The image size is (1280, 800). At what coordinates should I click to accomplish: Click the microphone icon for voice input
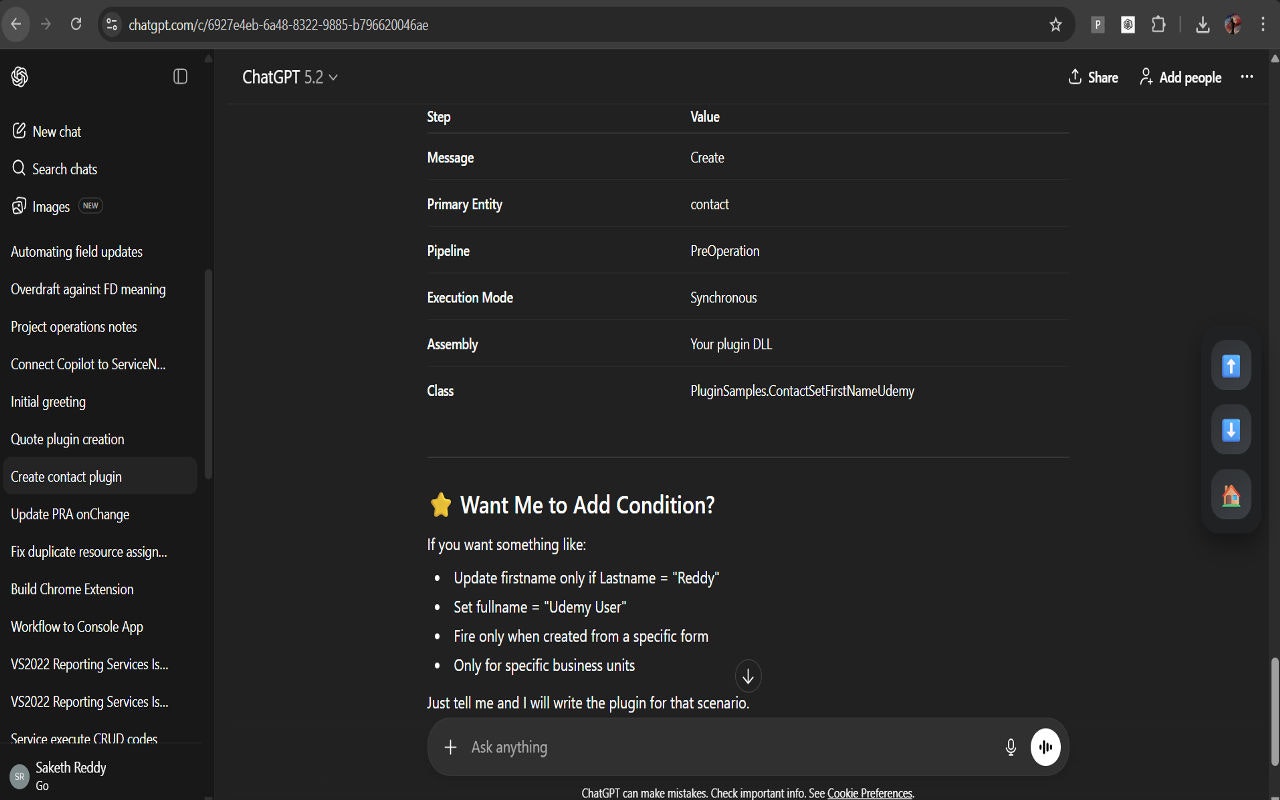point(1010,746)
